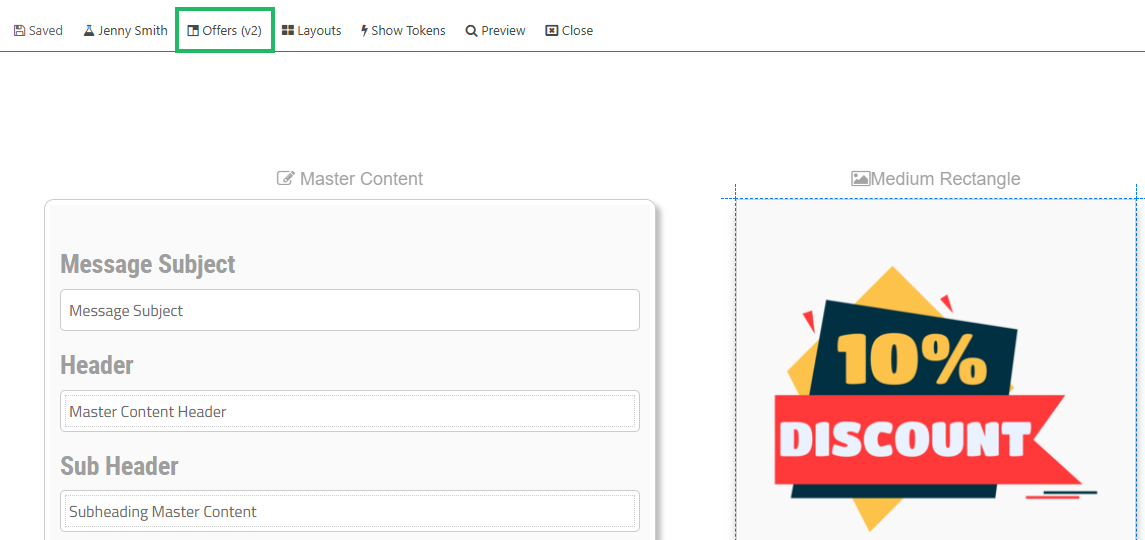Edit the Subheading Master Content field
1145x540 pixels.
(x=349, y=511)
